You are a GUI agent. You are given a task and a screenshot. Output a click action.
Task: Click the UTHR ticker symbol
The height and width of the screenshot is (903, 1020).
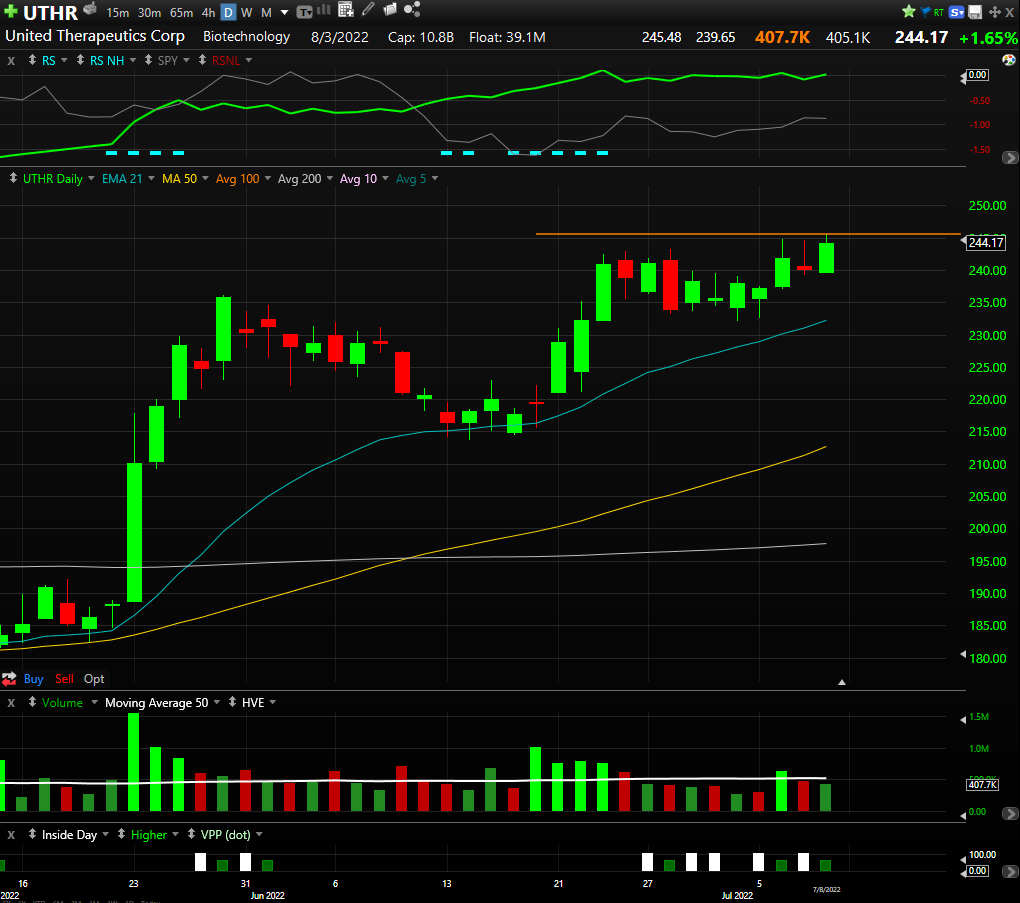click(x=50, y=12)
